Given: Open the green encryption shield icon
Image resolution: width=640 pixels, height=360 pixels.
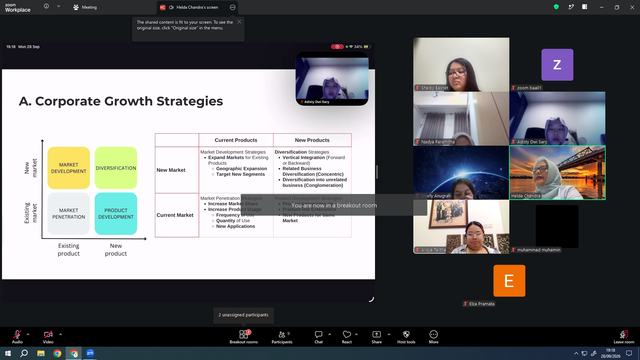Looking at the screenshot, I should click(x=556, y=7).
